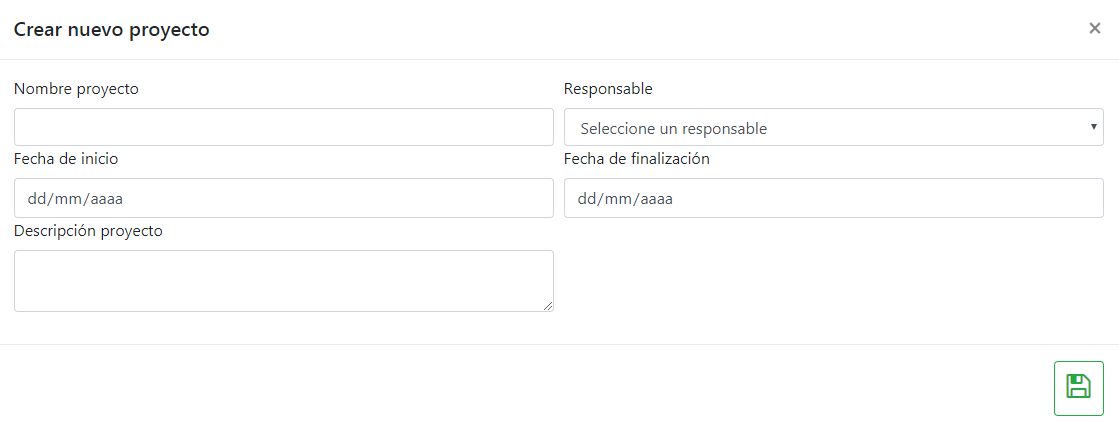Screen dimensions: 1119x430
Task: Focus the Nombre proyecto text field
Action: (x=283, y=127)
